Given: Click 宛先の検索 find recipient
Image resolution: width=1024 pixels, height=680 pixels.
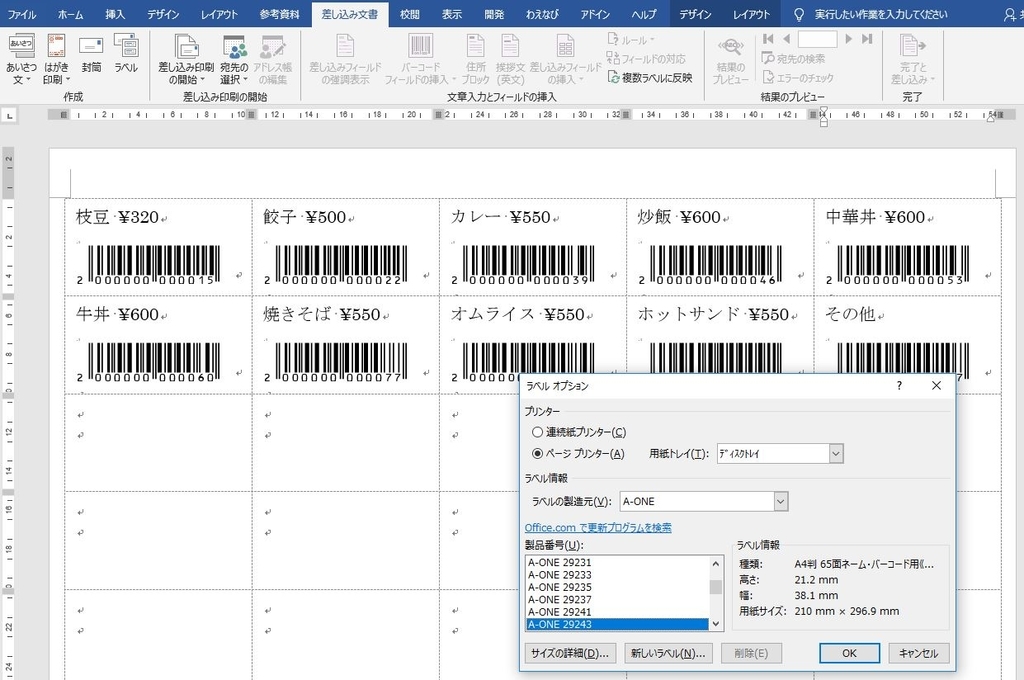Looking at the screenshot, I should (x=793, y=59).
